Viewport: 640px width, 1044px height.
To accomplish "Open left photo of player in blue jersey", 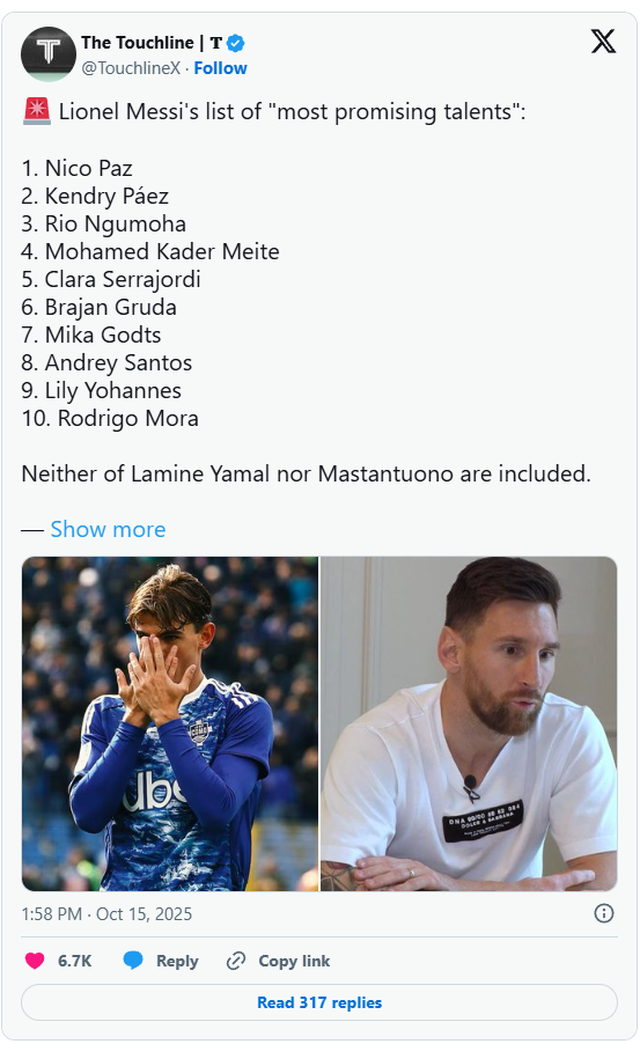I will tap(170, 723).
